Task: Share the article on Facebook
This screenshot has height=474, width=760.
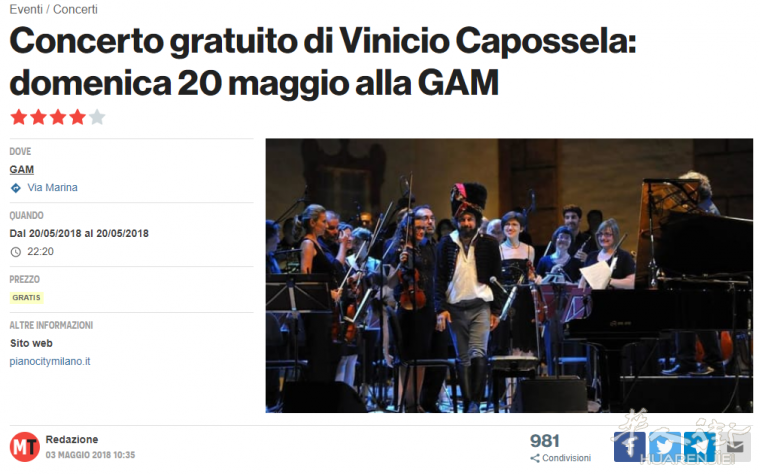Action: pyautogui.click(x=629, y=446)
